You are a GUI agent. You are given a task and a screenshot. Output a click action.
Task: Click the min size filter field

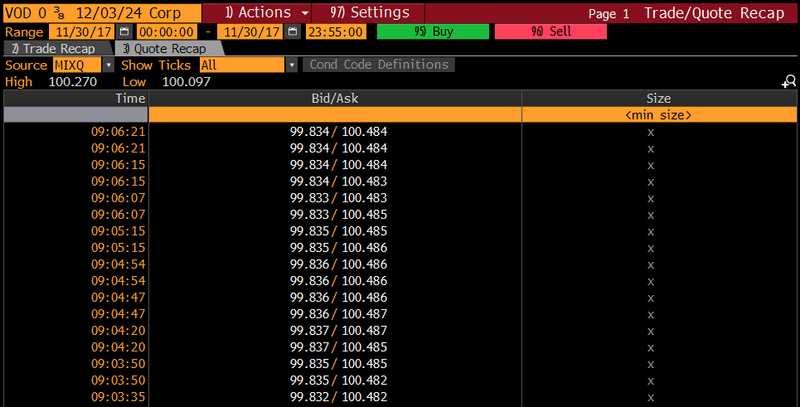(657, 115)
